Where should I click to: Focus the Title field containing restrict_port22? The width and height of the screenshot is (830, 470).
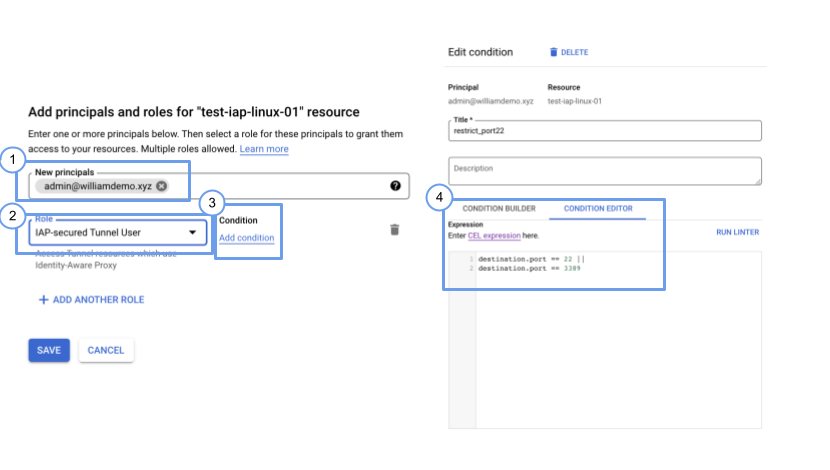click(605, 131)
